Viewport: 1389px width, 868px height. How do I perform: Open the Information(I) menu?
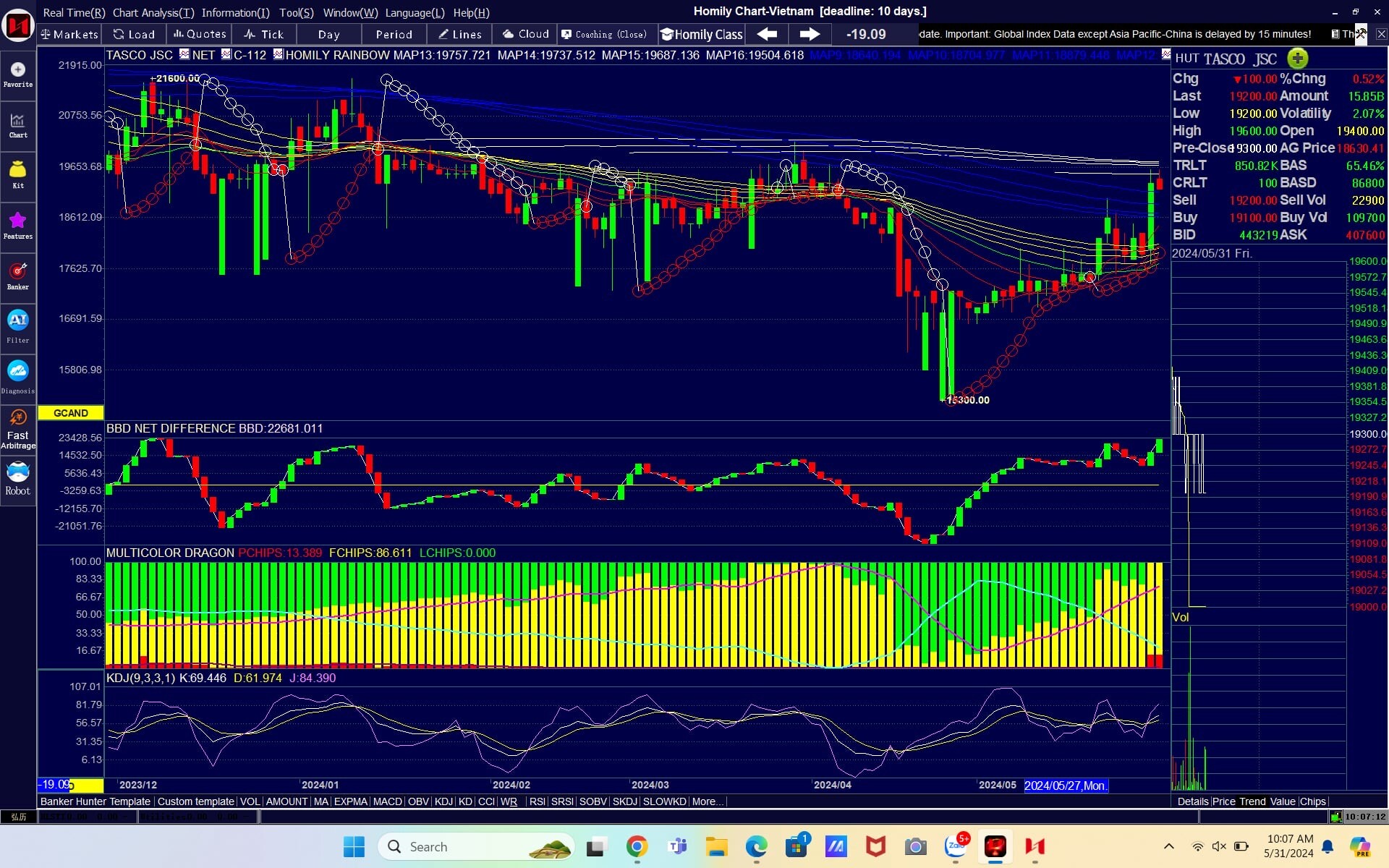point(235,12)
